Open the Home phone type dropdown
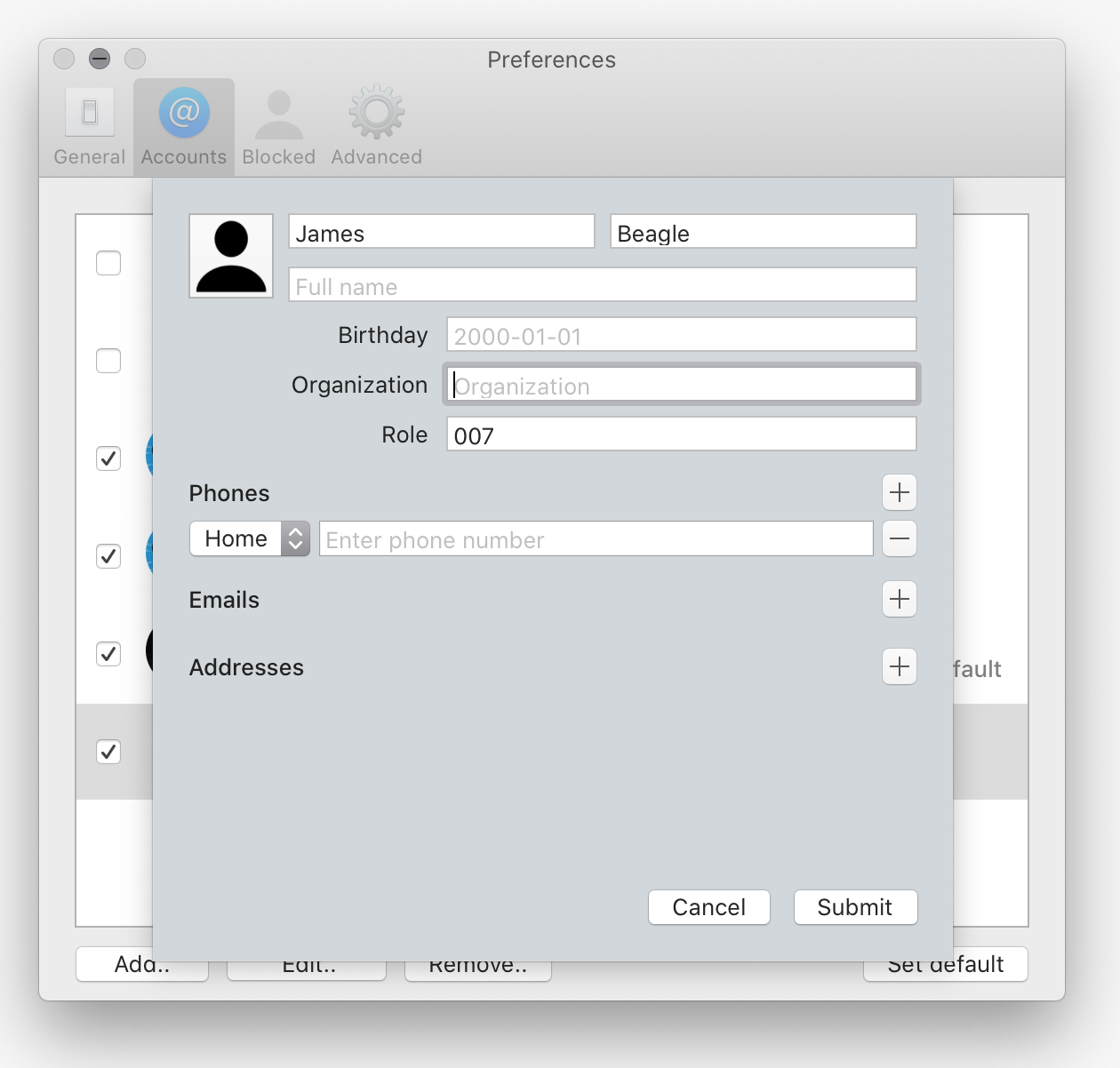 (250, 538)
